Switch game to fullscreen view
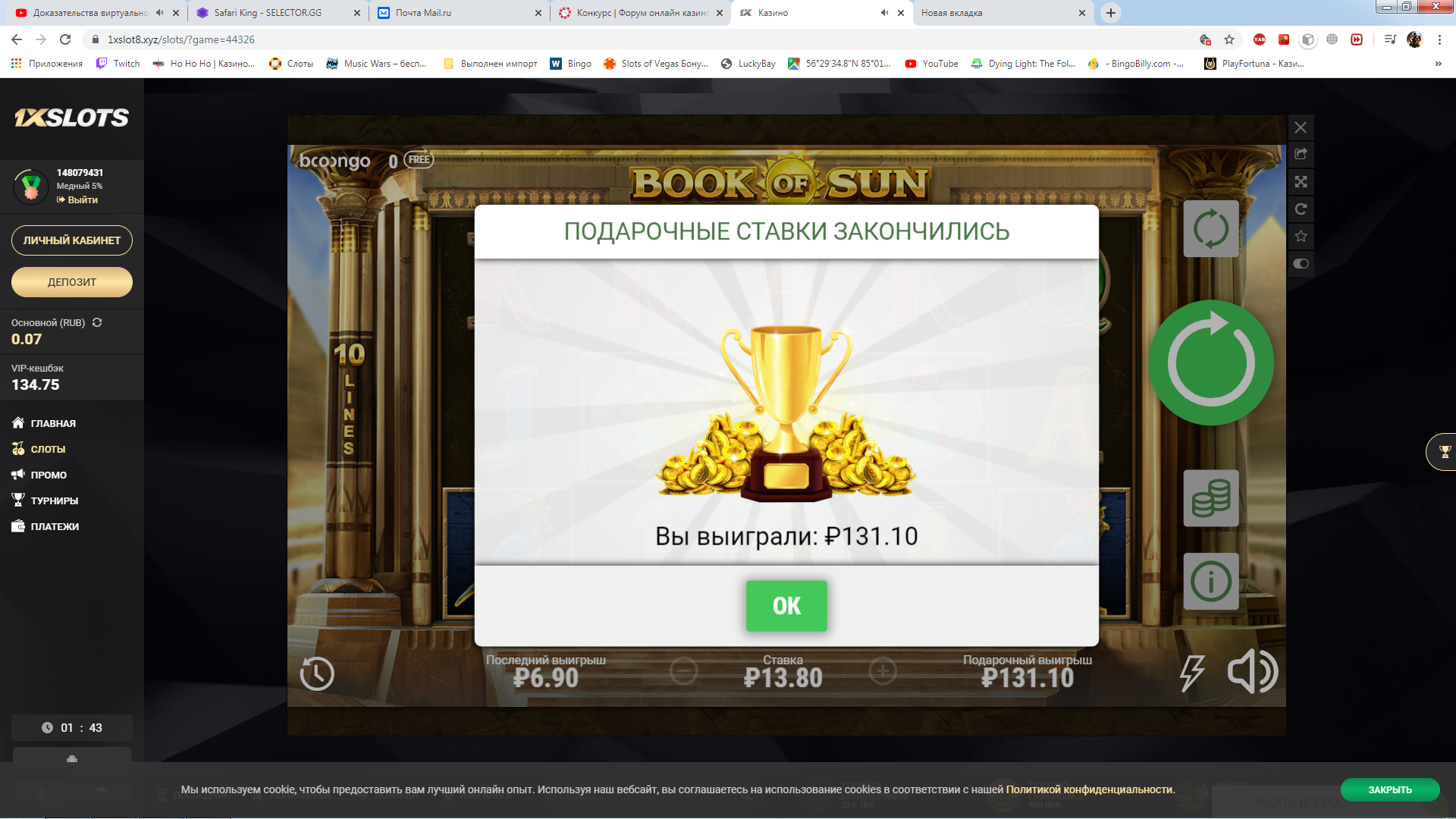This screenshot has height=819, width=1456. 1301,182
